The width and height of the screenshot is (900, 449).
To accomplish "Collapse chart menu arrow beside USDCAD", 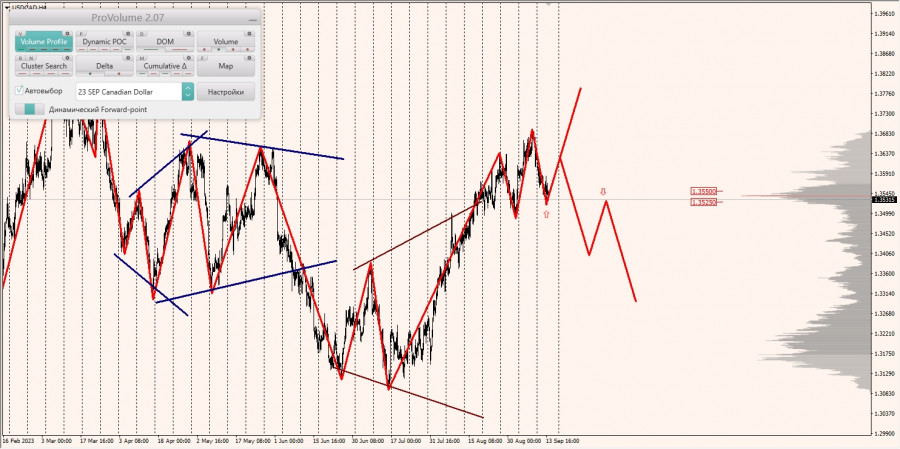I will pyautogui.click(x=6, y=7).
